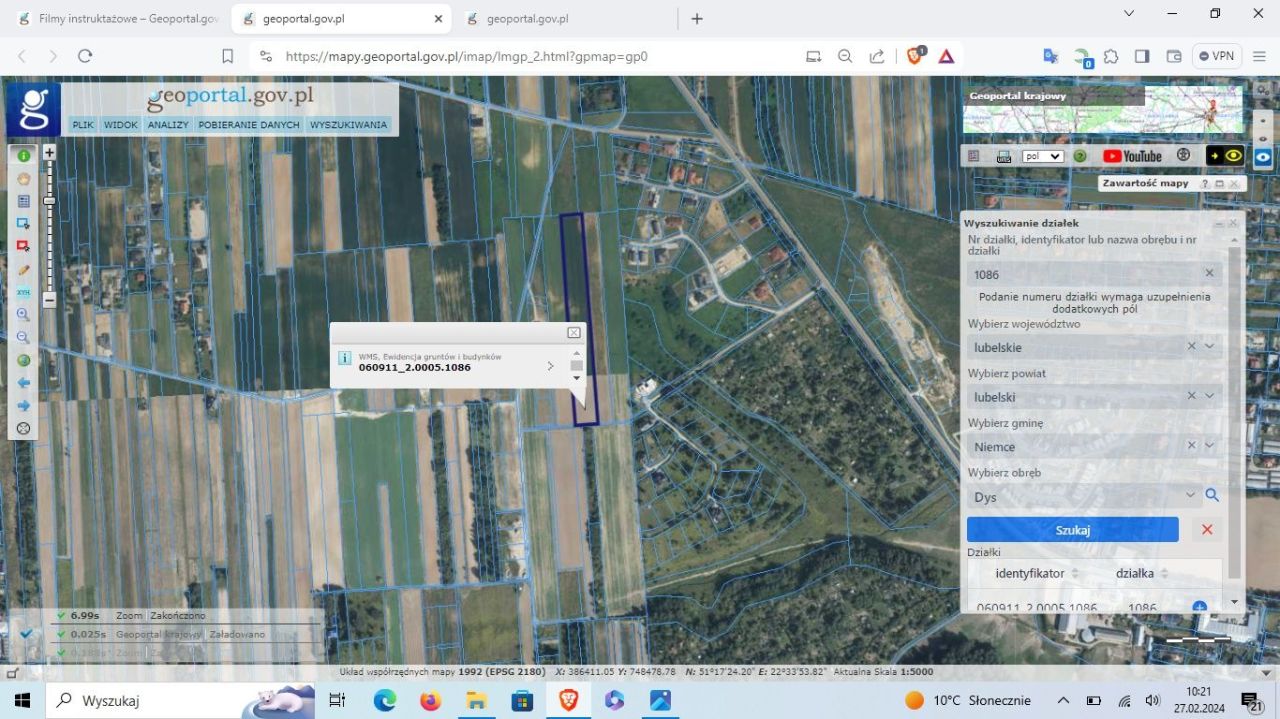
Task: Click the XYH coordinates tool
Action: [23, 292]
